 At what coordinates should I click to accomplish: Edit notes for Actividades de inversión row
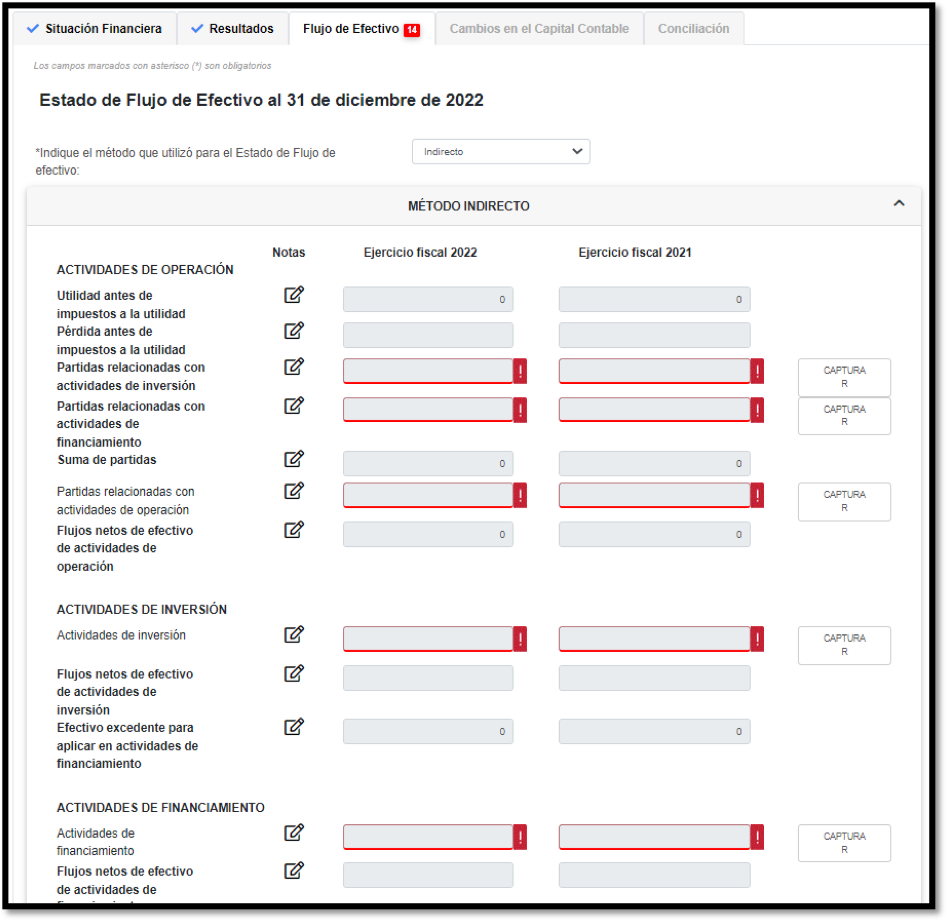click(x=294, y=634)
